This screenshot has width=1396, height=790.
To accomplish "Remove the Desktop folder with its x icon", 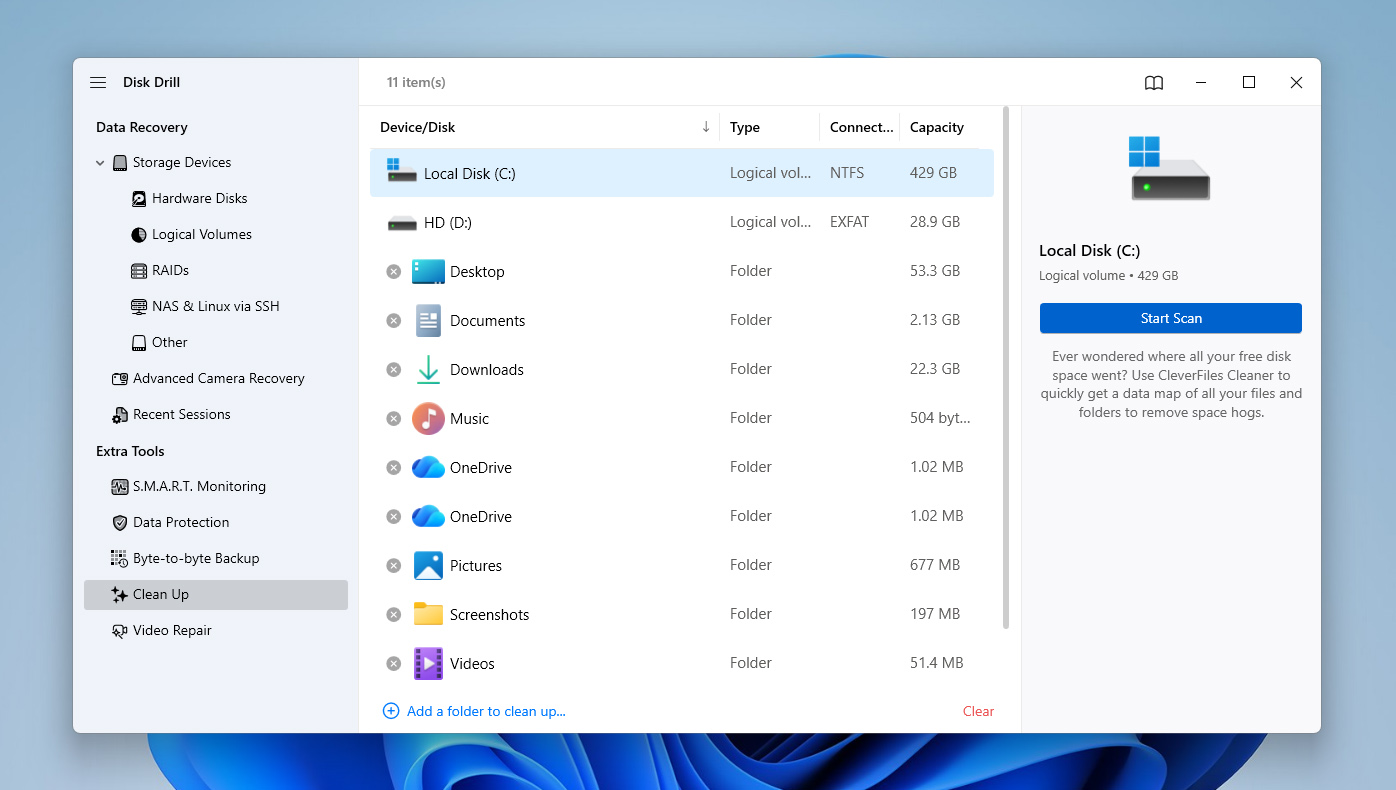I will tap(394, 272).
